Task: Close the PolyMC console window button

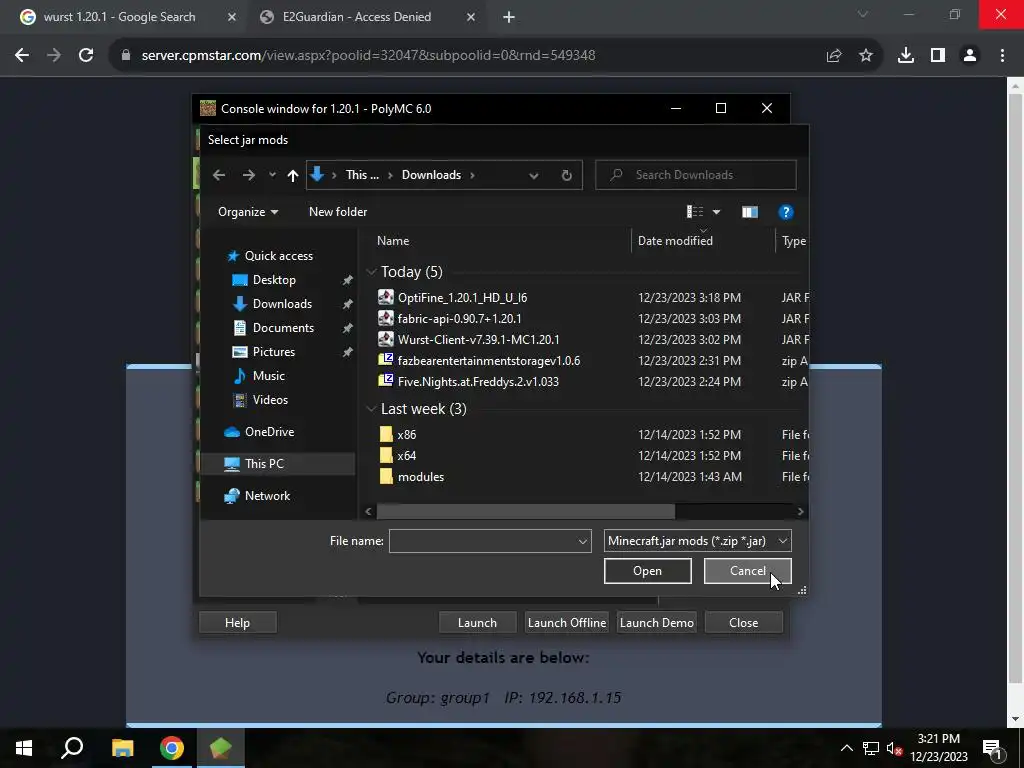Action: [743, 623]
